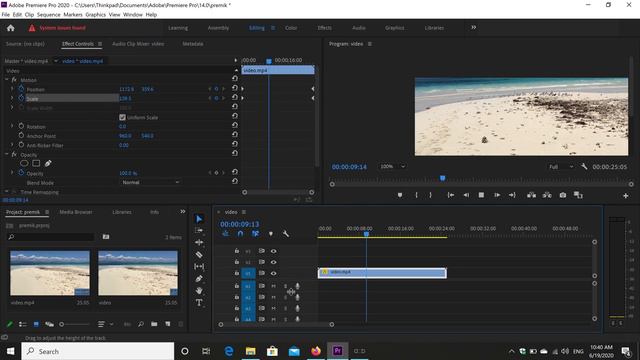640x360 pixels.
Task: Select the Slip tool
Action: pos(199,267)
